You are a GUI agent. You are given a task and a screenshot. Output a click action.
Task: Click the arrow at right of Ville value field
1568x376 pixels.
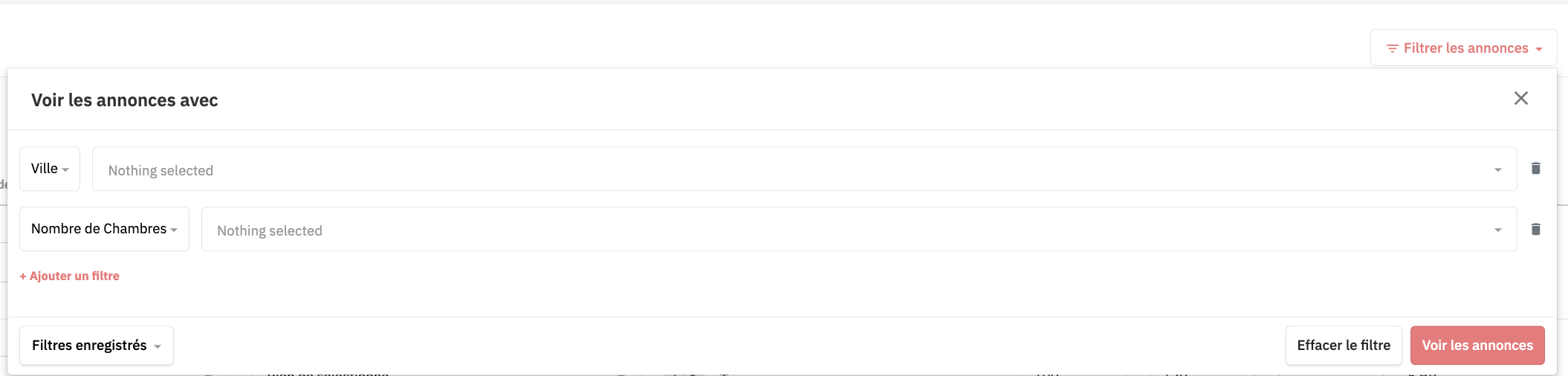click(1497, 170)
